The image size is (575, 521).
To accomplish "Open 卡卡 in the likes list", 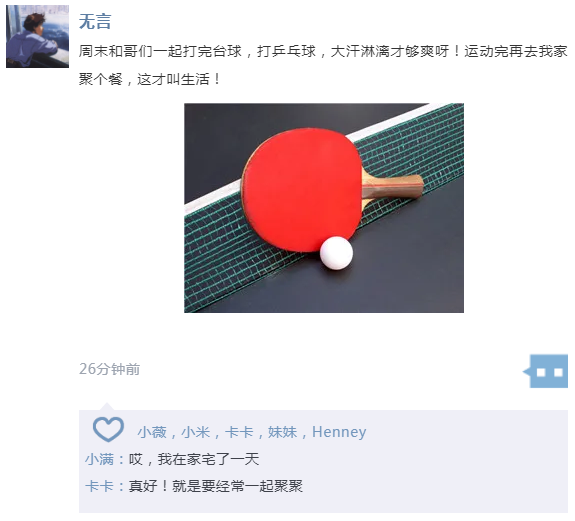I will click(239, 432).
